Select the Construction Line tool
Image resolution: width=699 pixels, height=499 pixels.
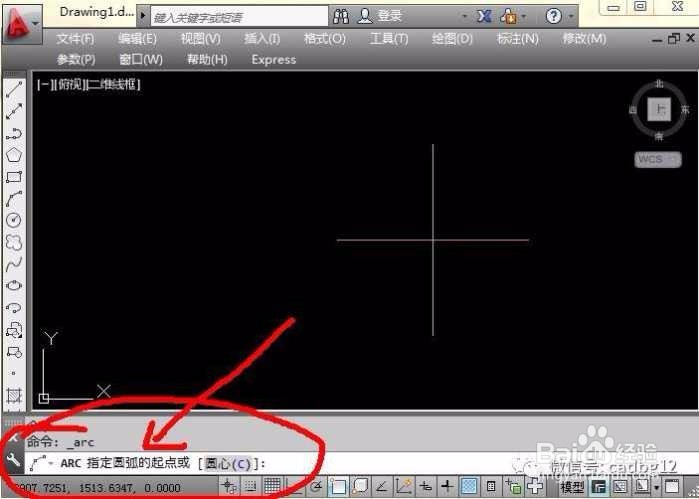(13, 111)
